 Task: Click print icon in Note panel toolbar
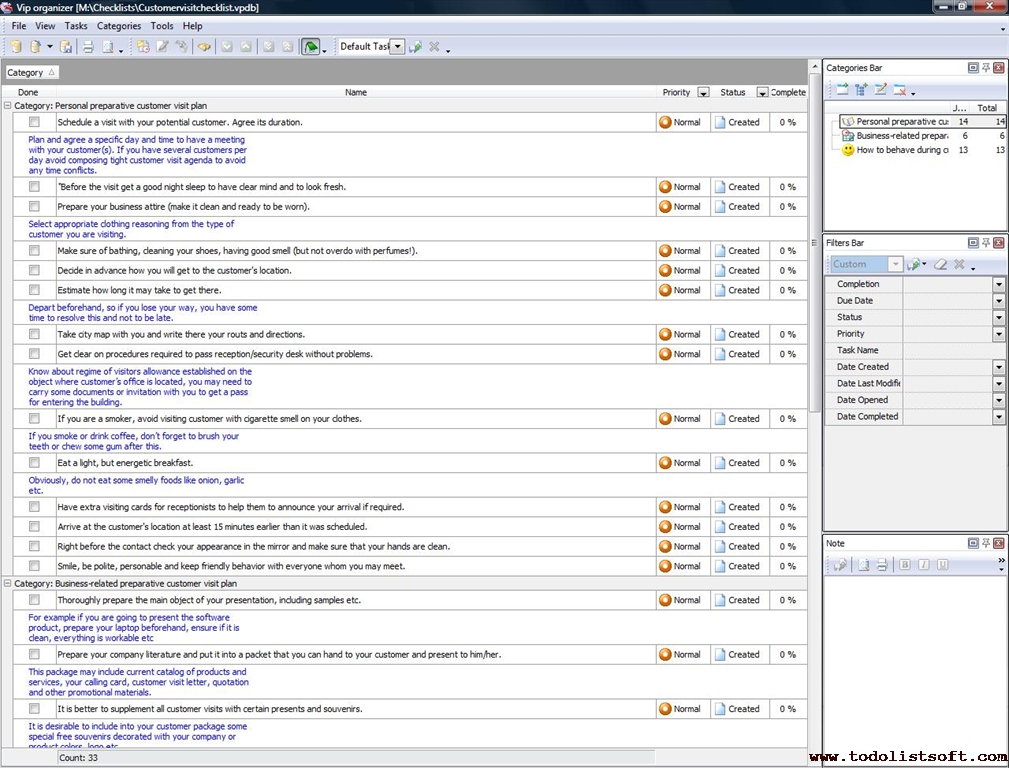point(882,565)
